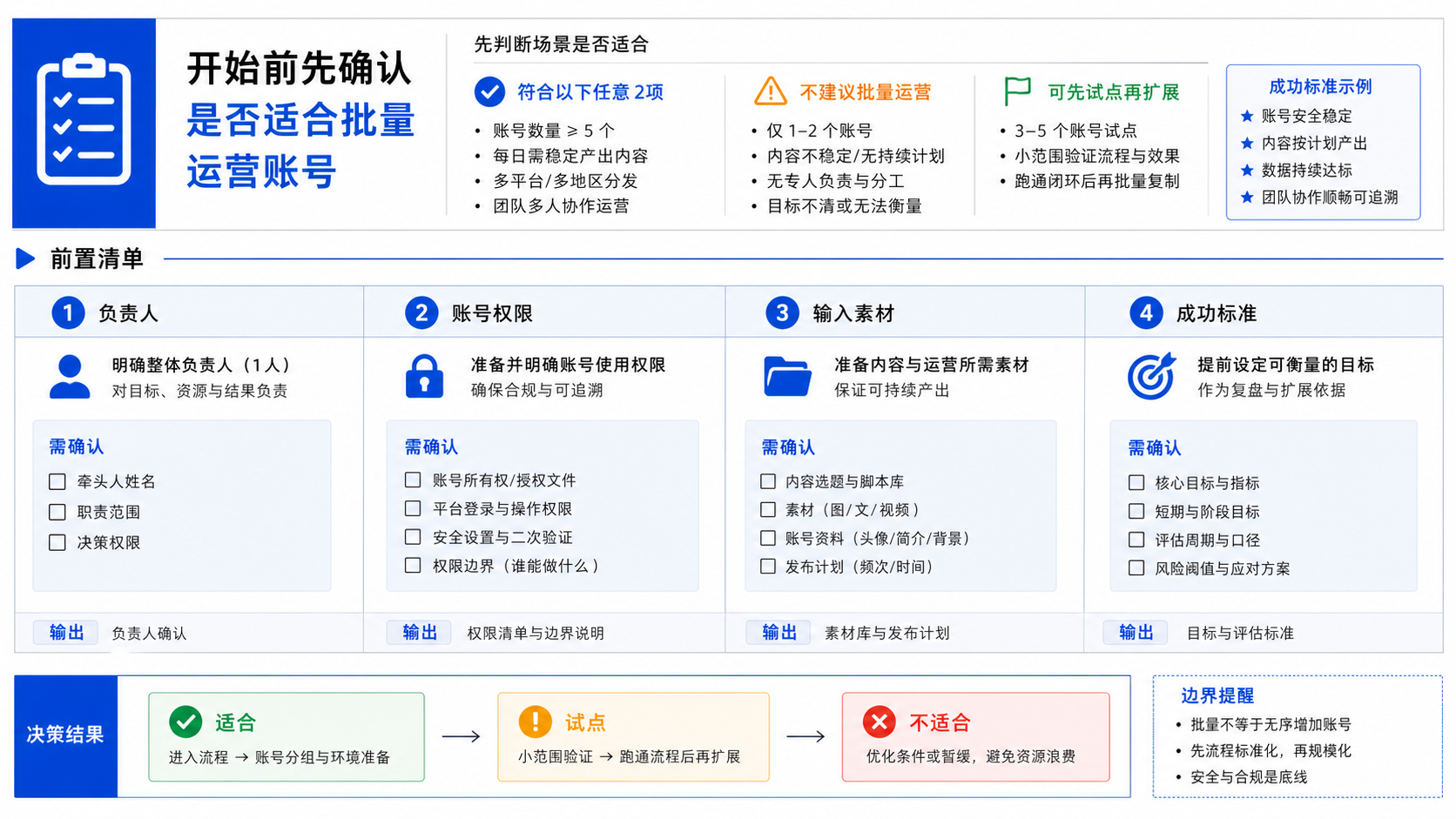Viewport: 1456px width, 819px height.
Task: Click the number 3 circle for 输入素材
Action: coord(782,312)
